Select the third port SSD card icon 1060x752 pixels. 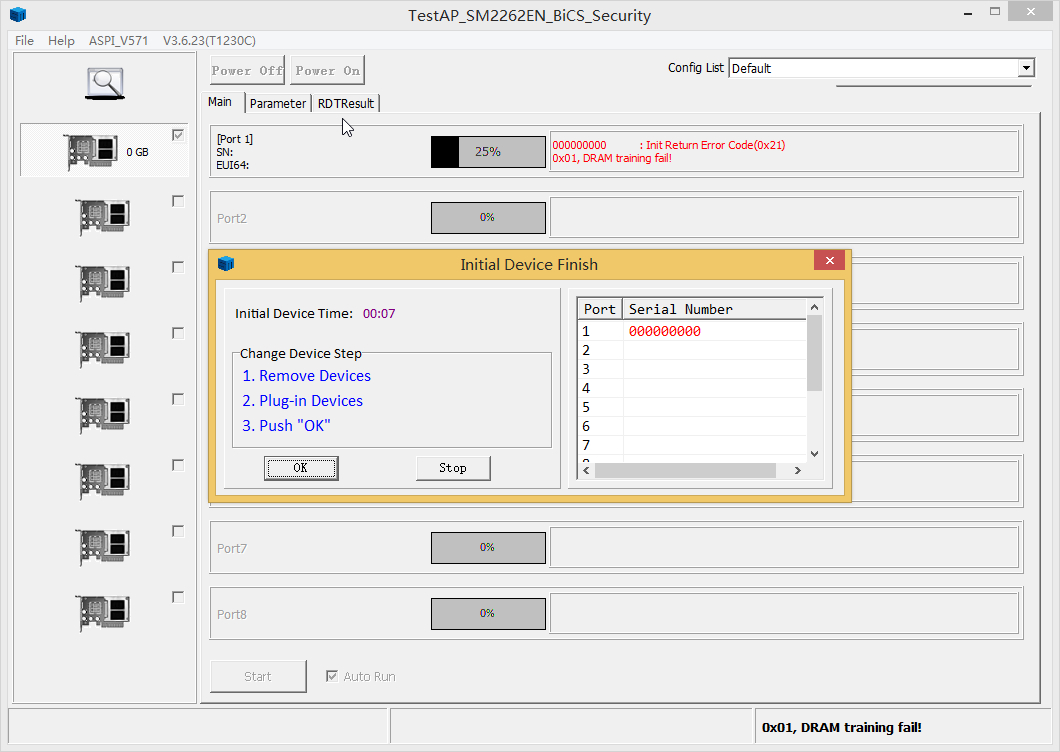(x=104, y=283)
